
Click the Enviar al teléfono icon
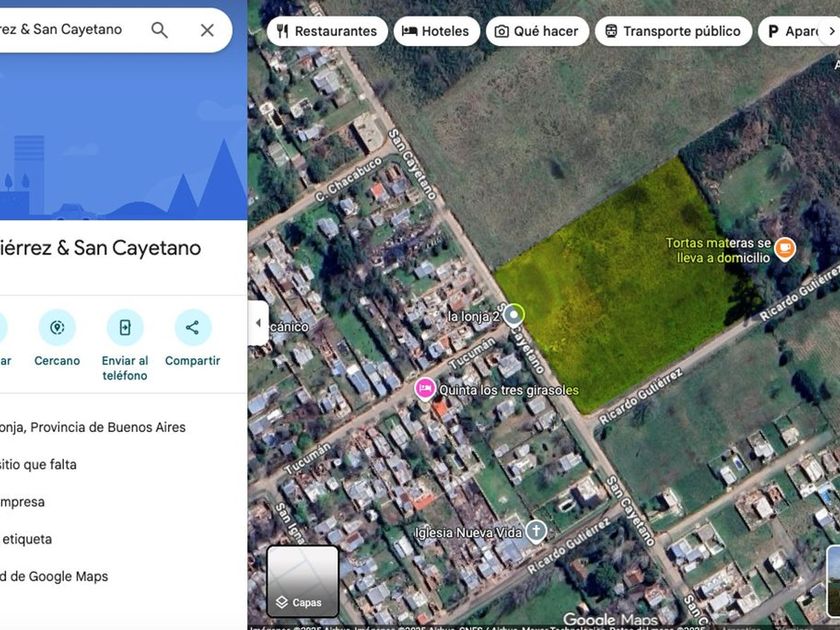pos(125,327)
